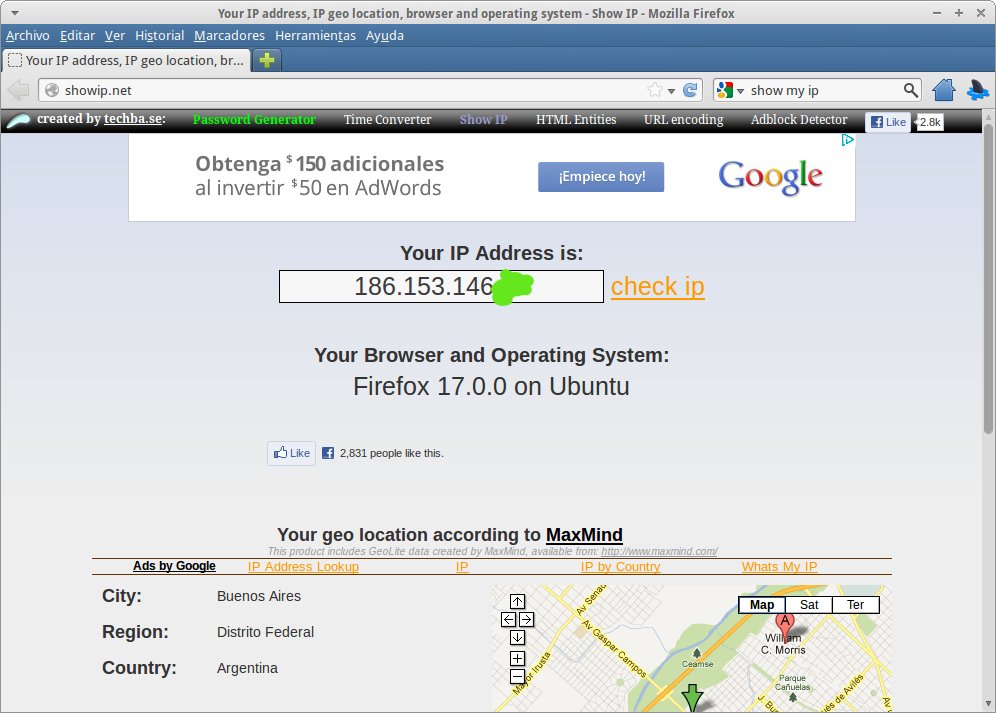Open the Herramientas menu
Viewport: 996px width, 713px height.
click(315, 36)
